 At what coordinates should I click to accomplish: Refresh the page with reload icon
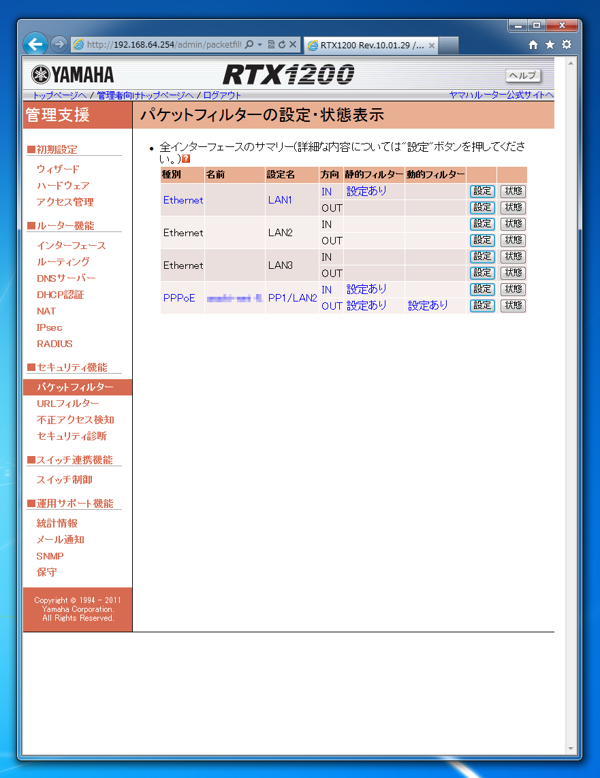[282, 45]
